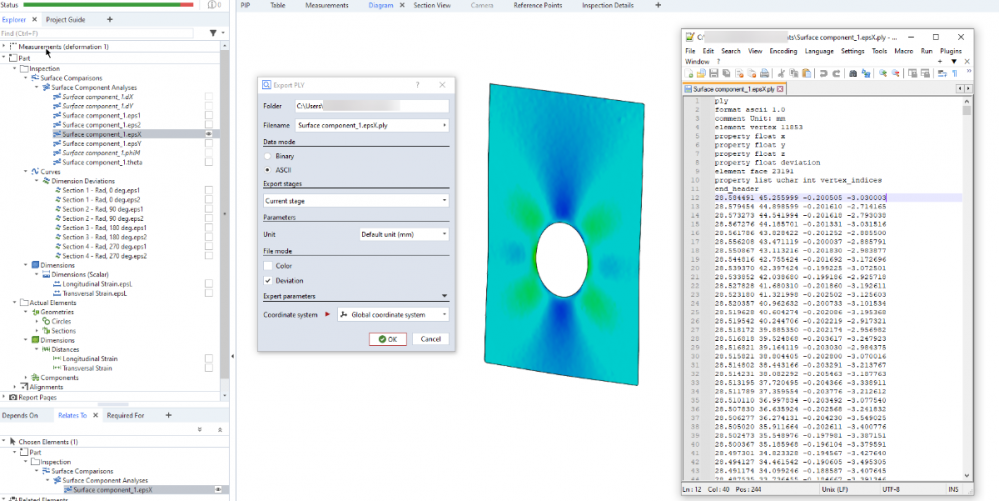The height and width of the screenshot is (501, 999).
Task: Toggle Show All Characters pilcrow icon
Action: [954, 73]
